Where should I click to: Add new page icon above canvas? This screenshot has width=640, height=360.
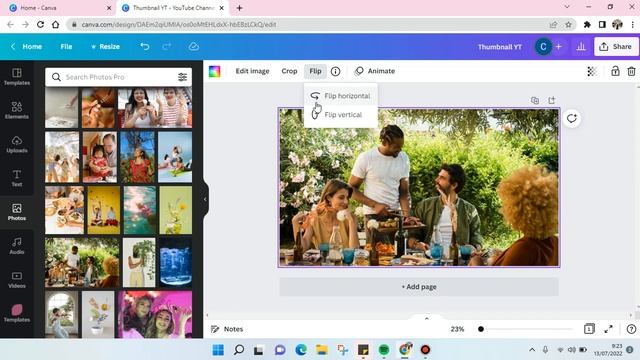[551, 100]
